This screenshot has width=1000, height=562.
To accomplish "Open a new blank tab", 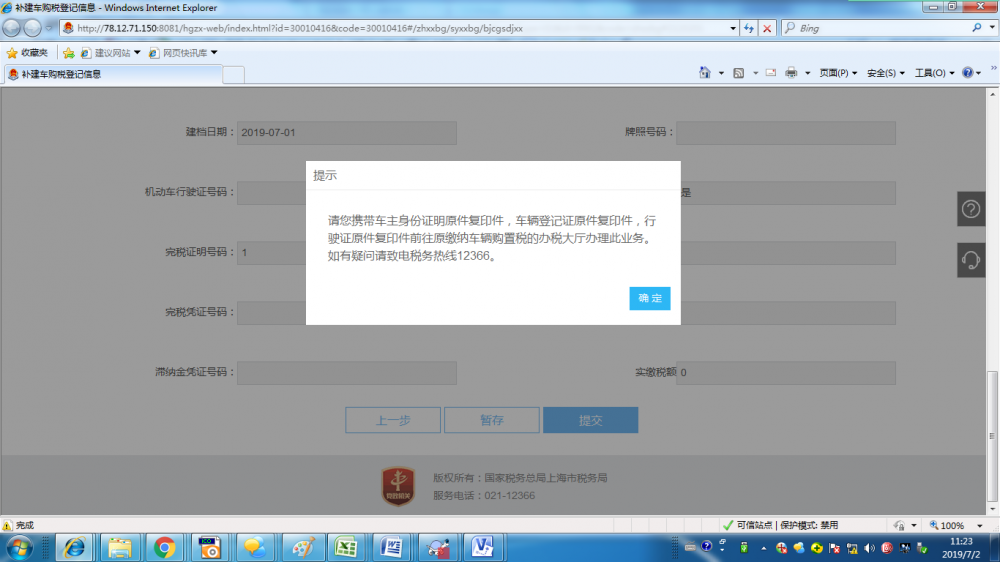I will [233, 75].
